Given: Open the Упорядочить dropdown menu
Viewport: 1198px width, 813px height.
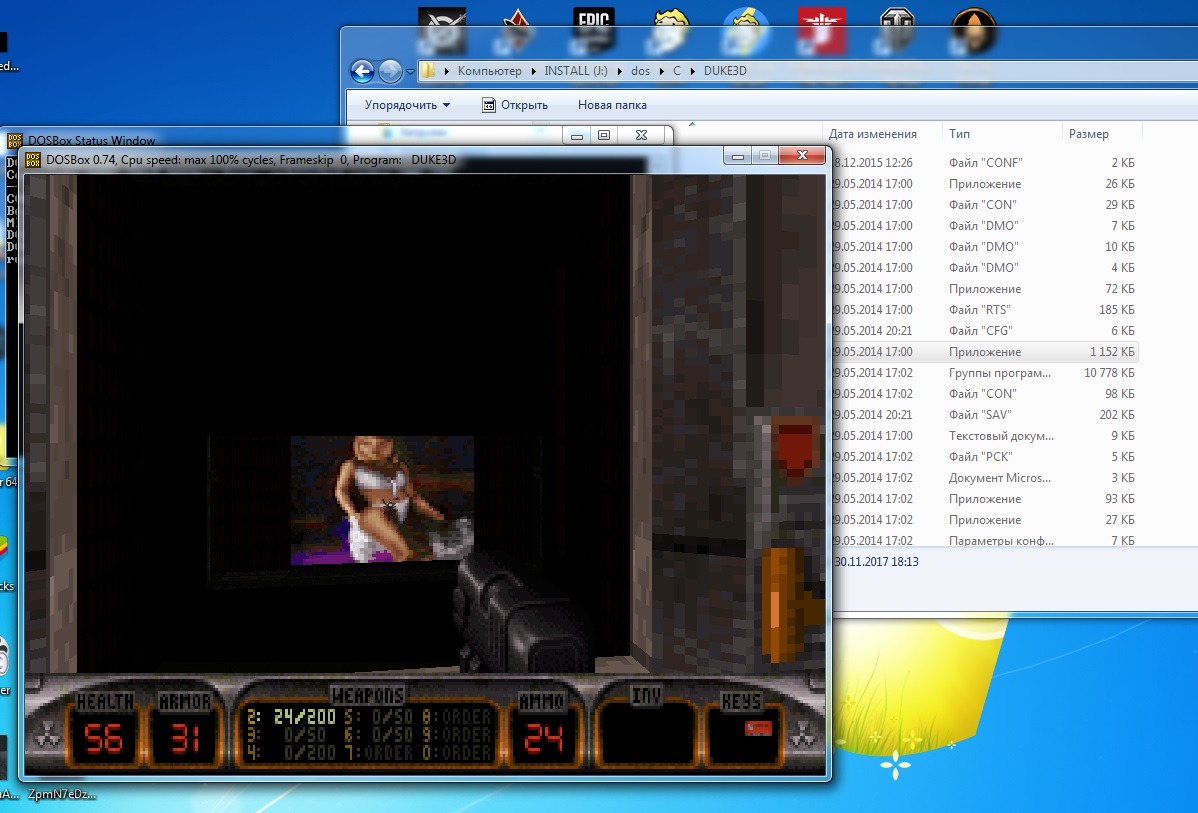Looking at the screenshot, I should [407, 105].
